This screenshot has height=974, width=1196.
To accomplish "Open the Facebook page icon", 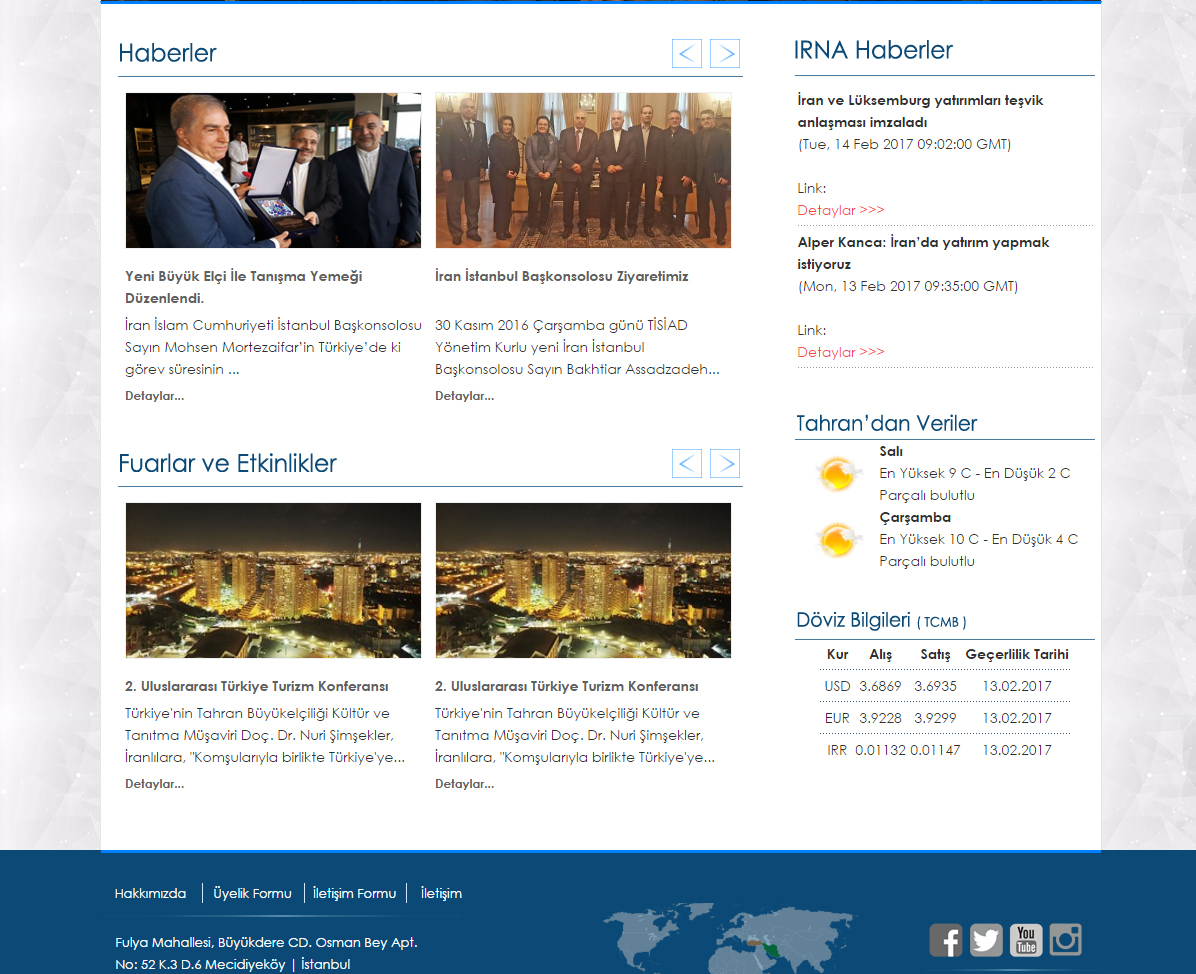I will 946,940.
